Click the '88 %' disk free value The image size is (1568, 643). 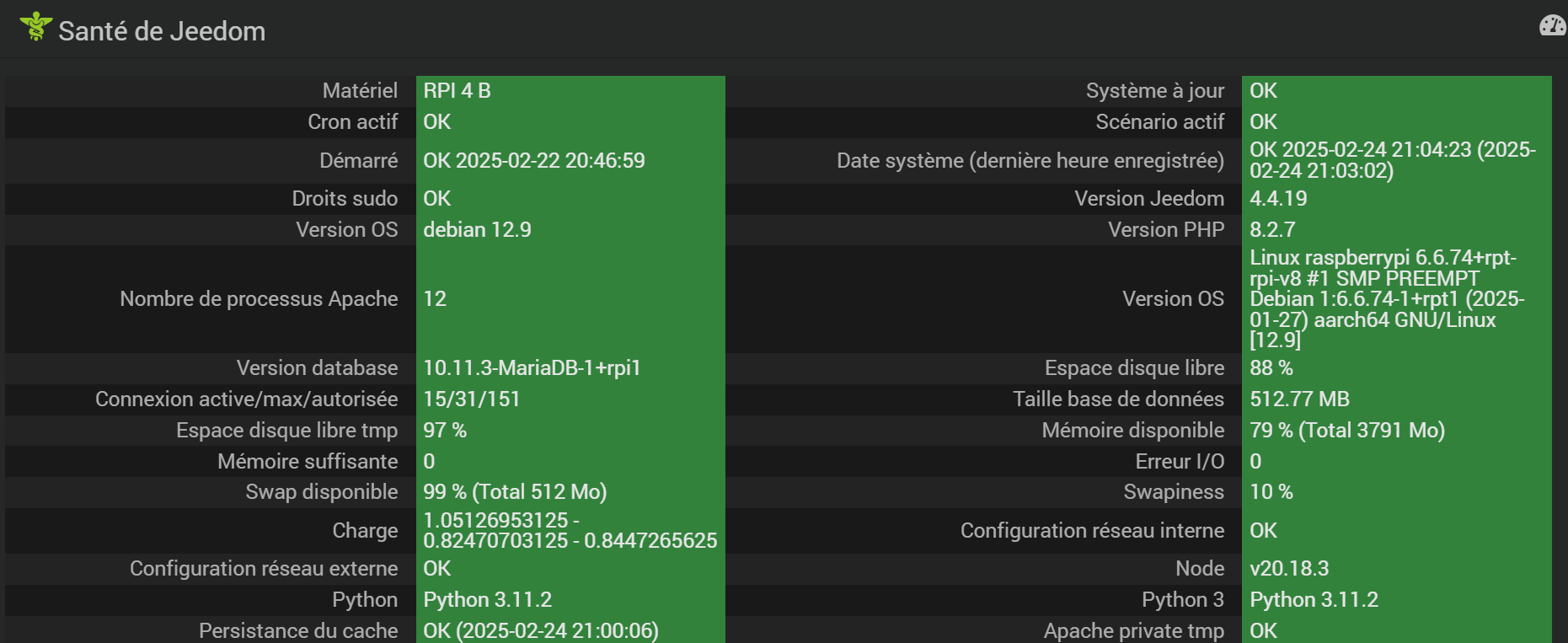(1271, 367)
